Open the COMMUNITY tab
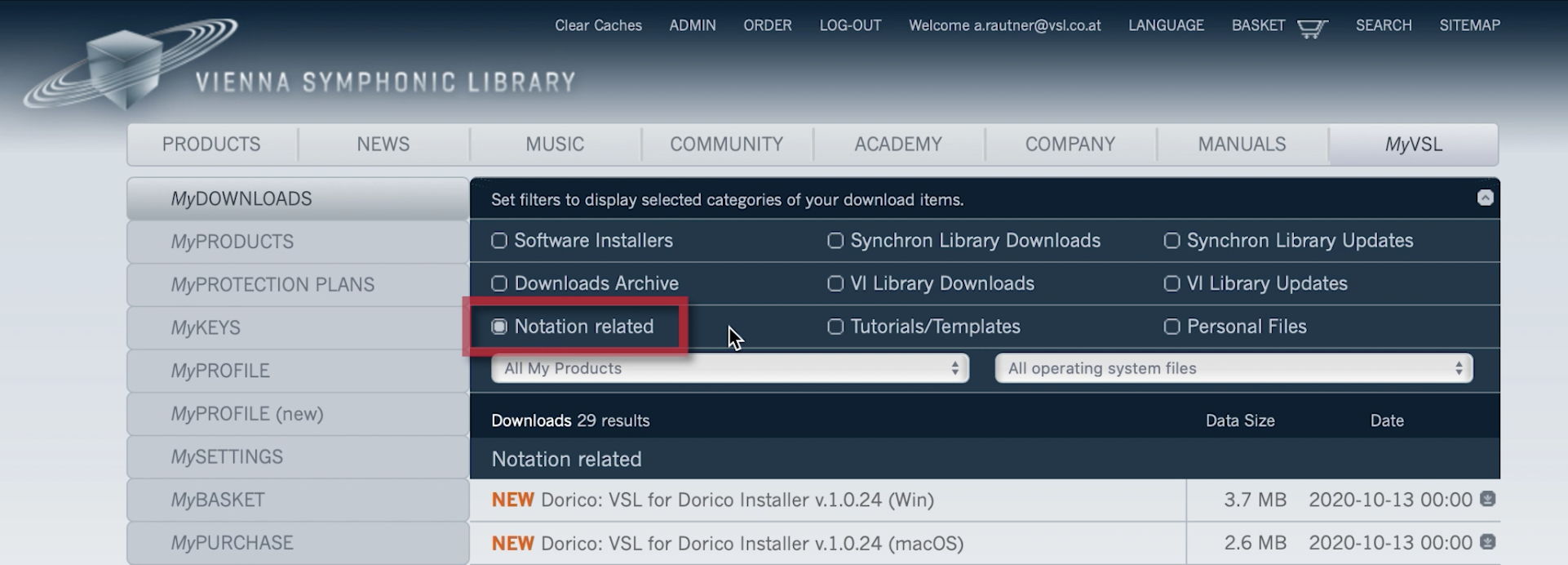Image resolution: width=1568 pixels, height=565 pixels. (727, 145)
